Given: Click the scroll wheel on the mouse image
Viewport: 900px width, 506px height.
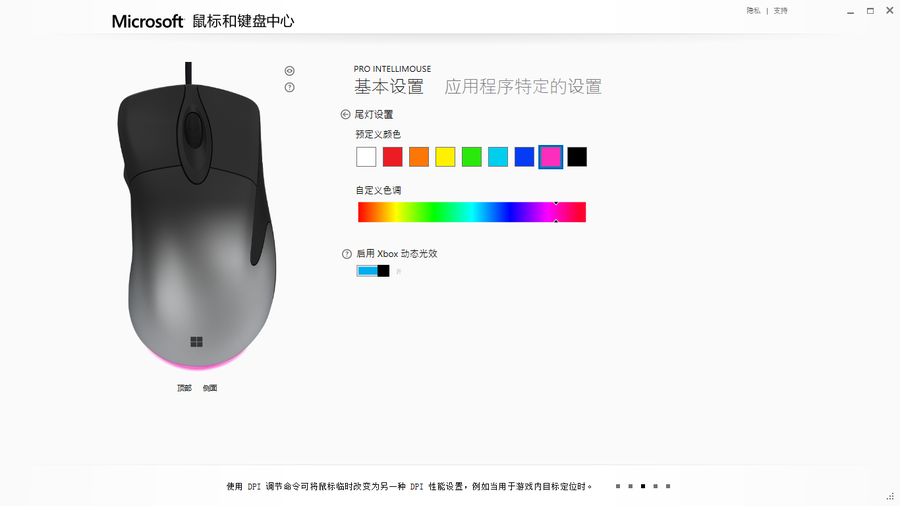Looking at the screenshot, I should pyautogui.click(x=193, y=130).
